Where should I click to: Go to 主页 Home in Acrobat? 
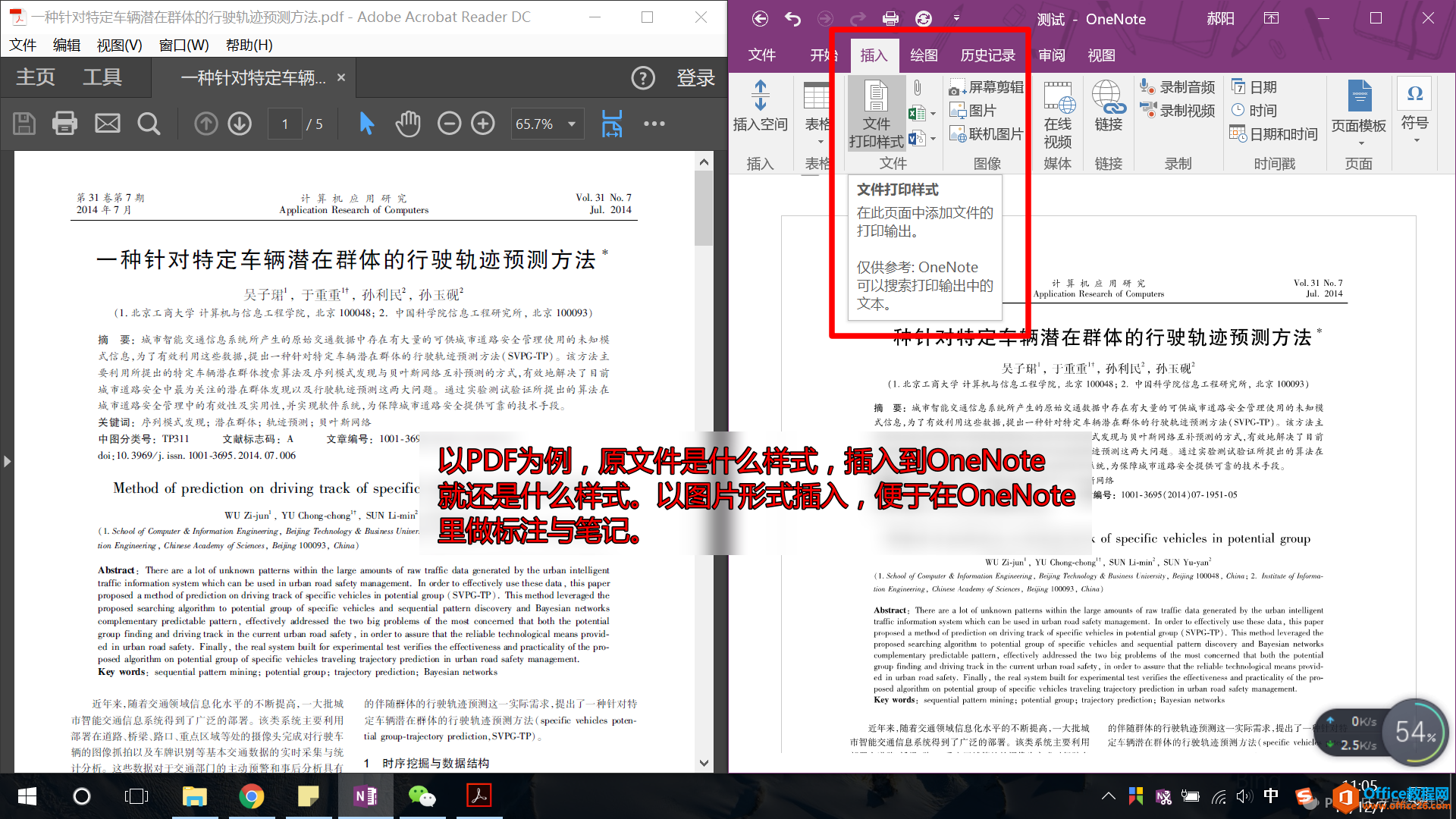pos(36,77)
